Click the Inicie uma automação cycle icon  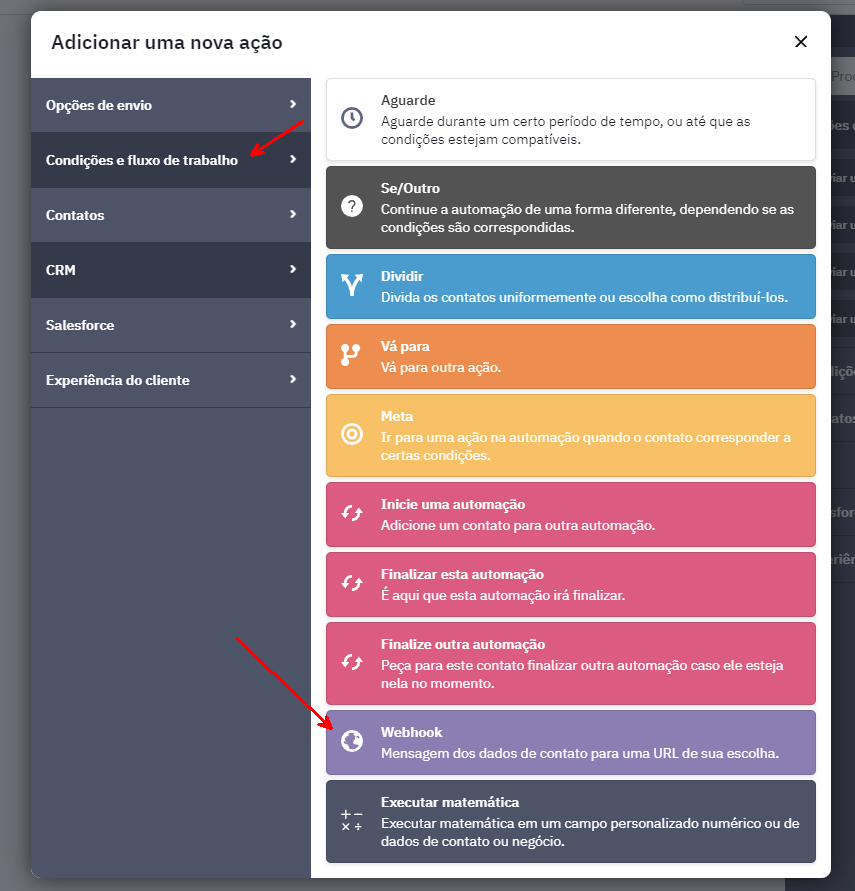[351, 514]
